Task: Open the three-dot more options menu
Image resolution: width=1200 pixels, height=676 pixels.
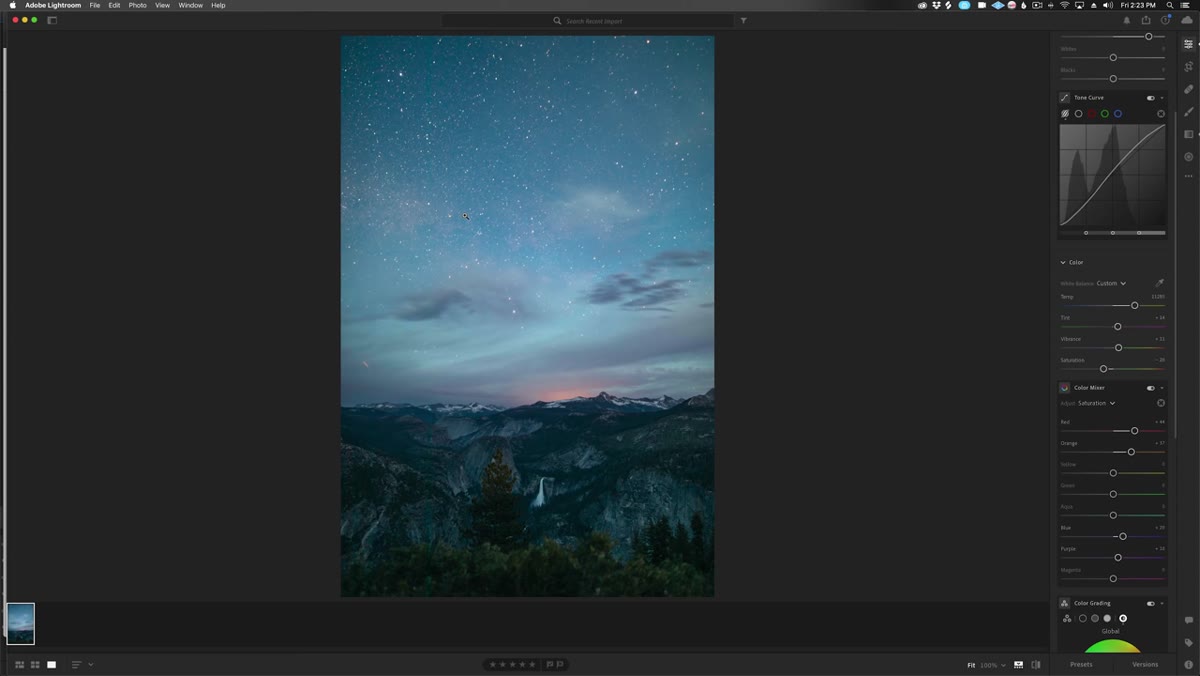Action: pyautogui.click(x=1188, y=177)
